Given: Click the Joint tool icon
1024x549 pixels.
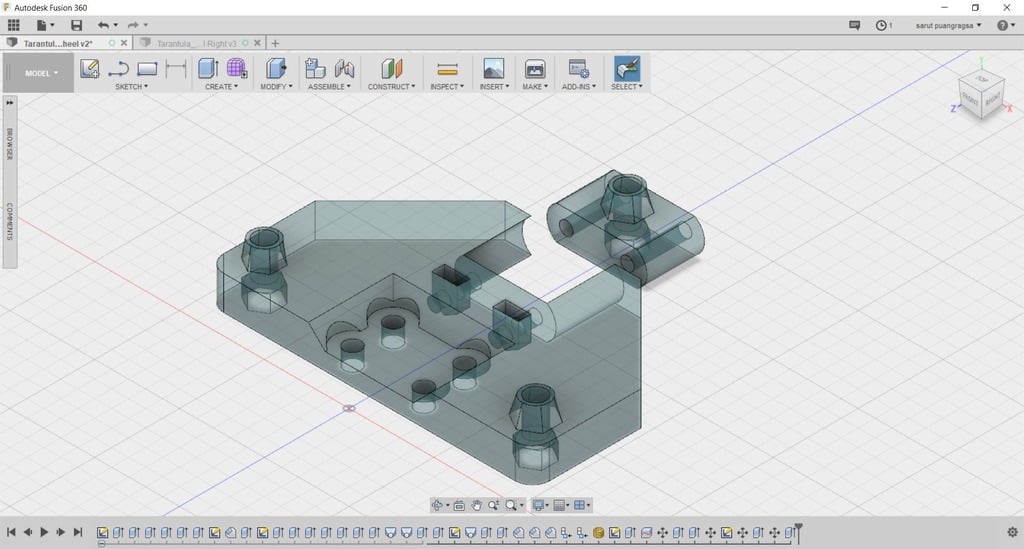Looking at the screenshot, I should 344,69.
